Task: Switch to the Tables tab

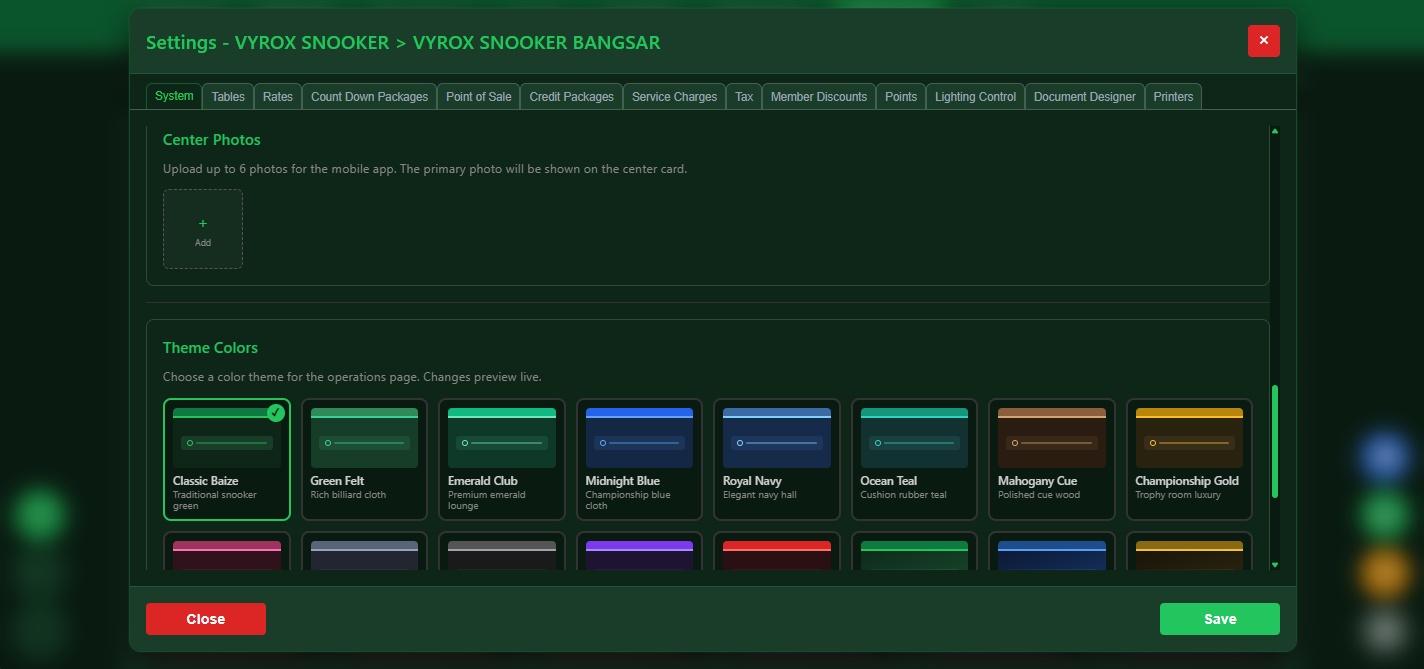Action: click(227, 96)
